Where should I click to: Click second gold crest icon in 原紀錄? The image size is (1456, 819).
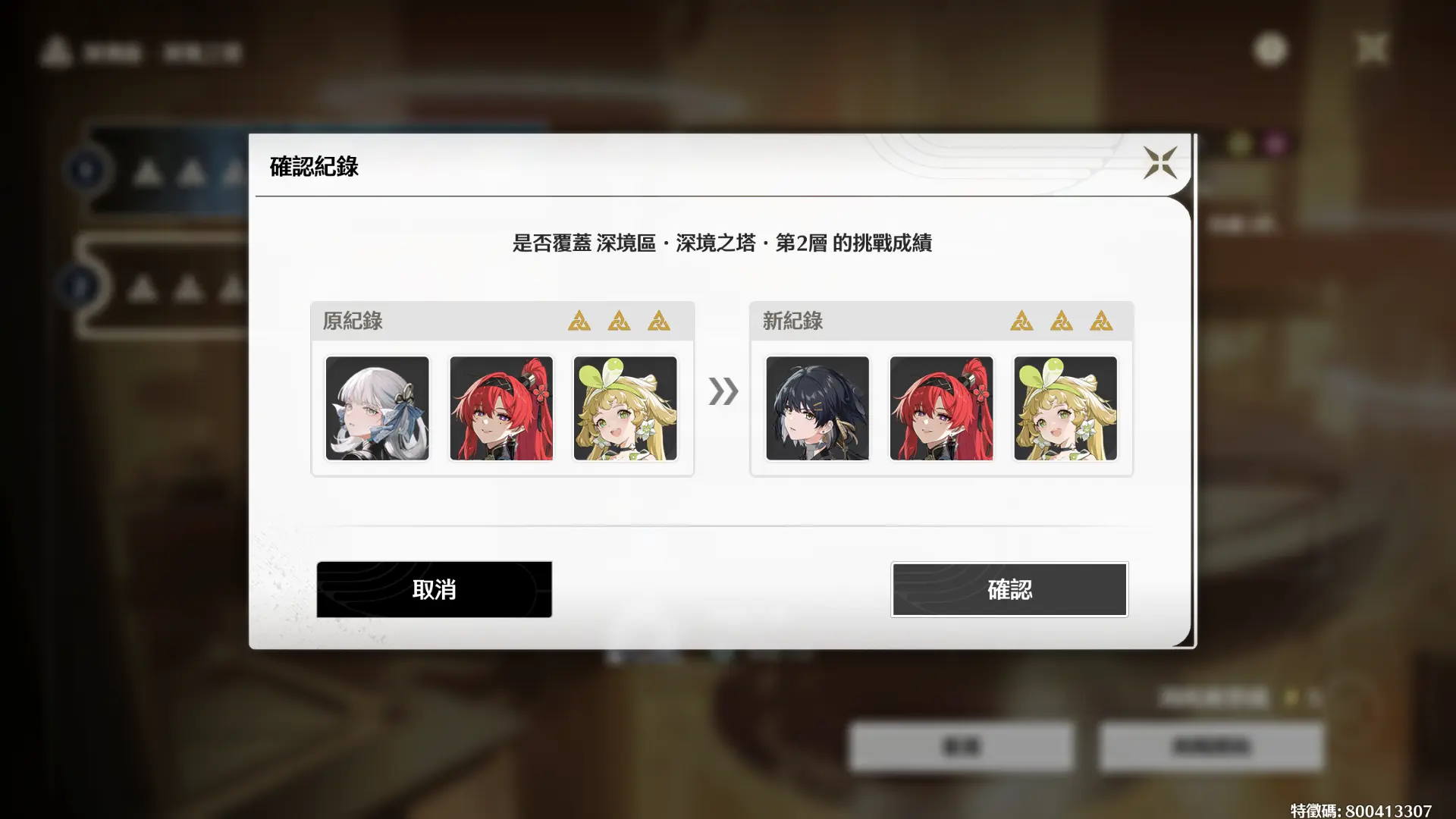coord(619,321)
